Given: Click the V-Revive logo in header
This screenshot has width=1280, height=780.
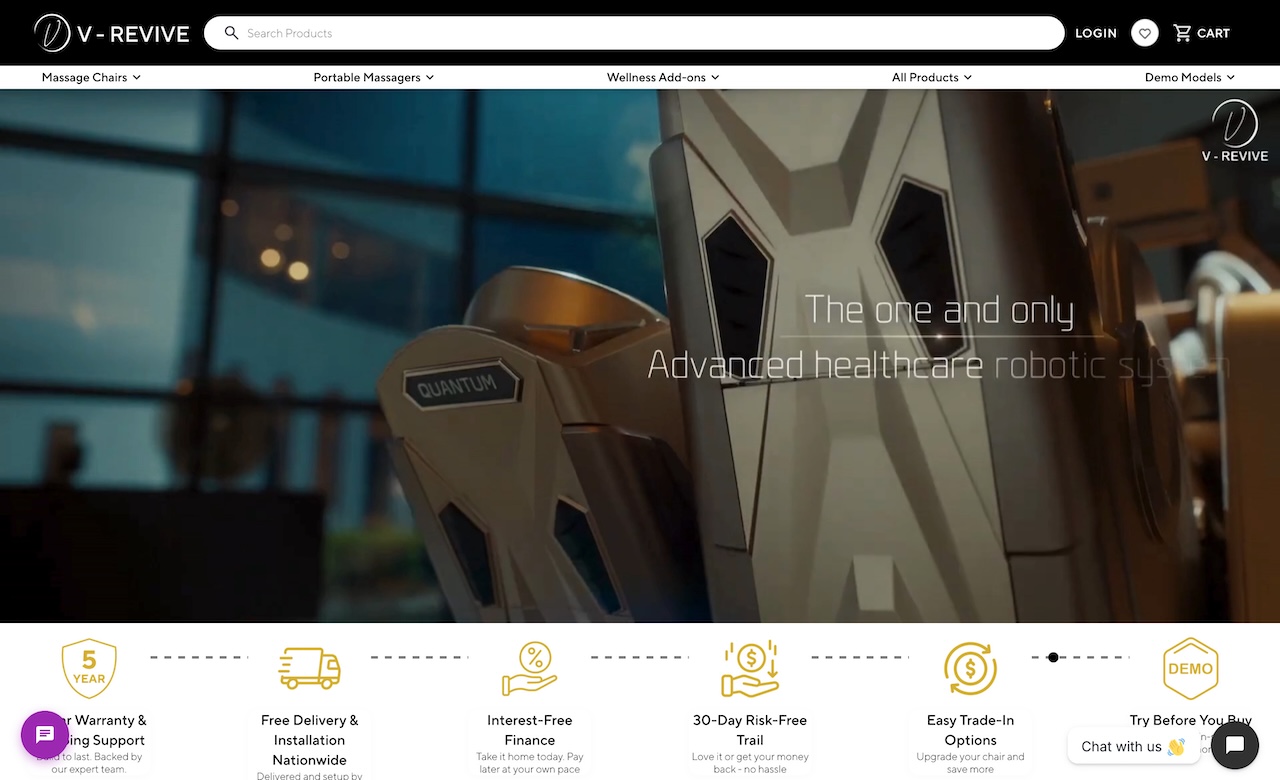Looking at the screenshot, I should click(111, 33).
